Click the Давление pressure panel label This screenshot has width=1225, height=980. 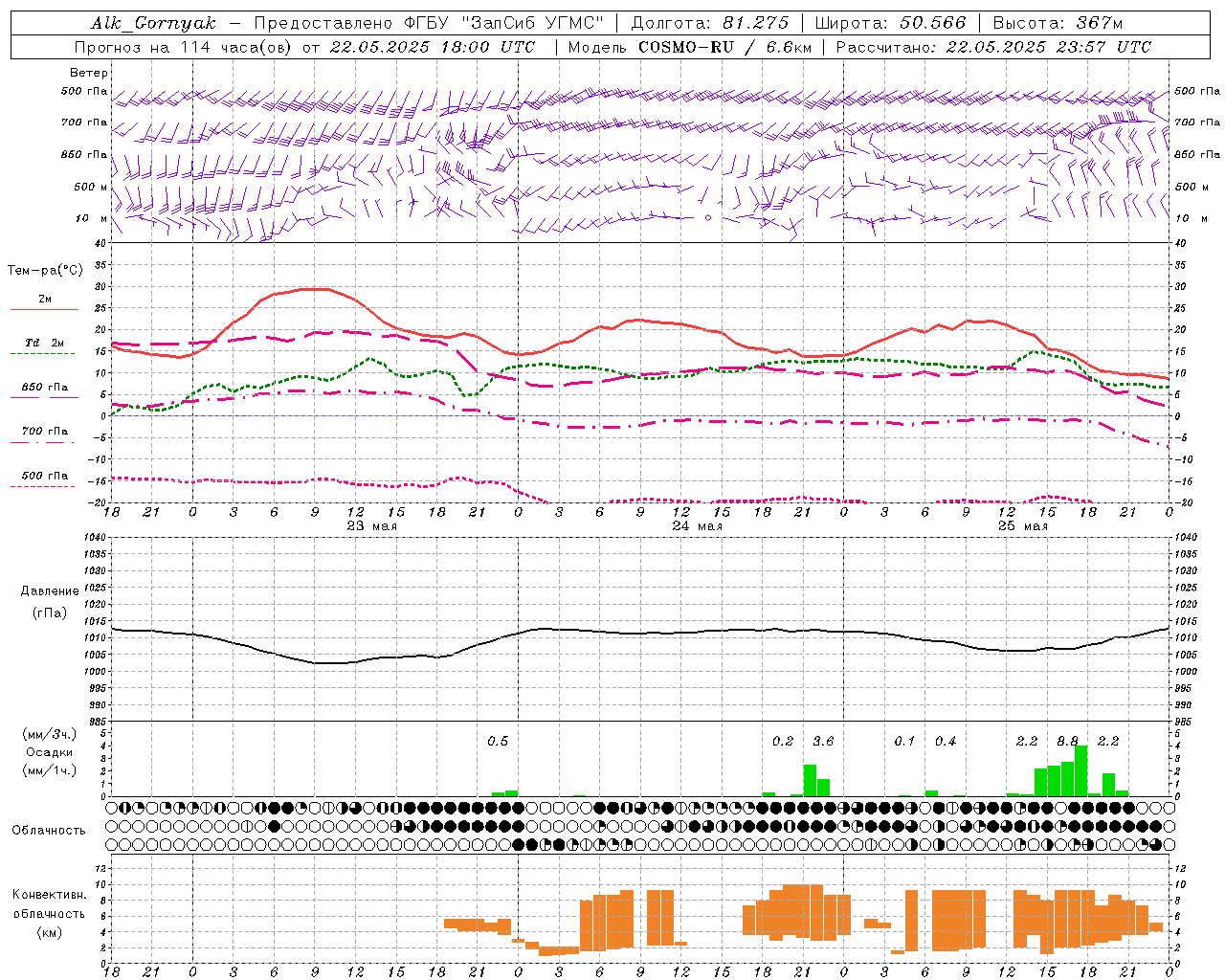50,591
